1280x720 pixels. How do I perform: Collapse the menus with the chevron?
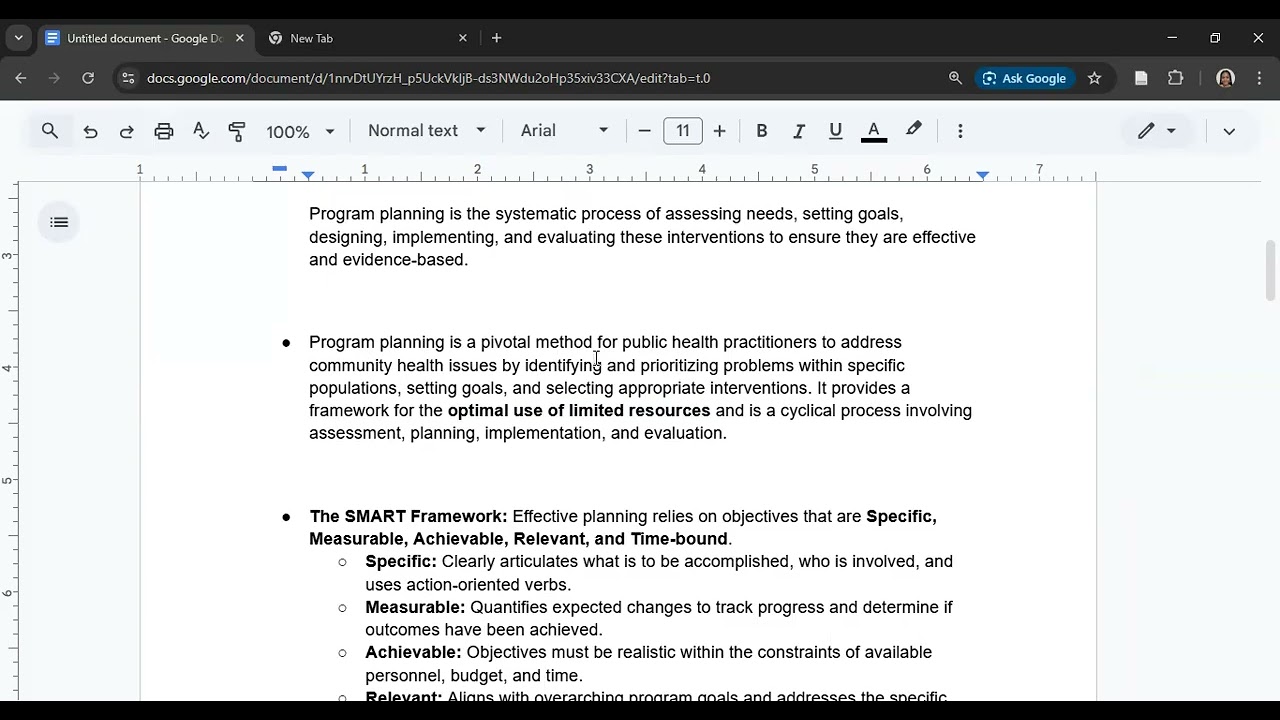1229,131
